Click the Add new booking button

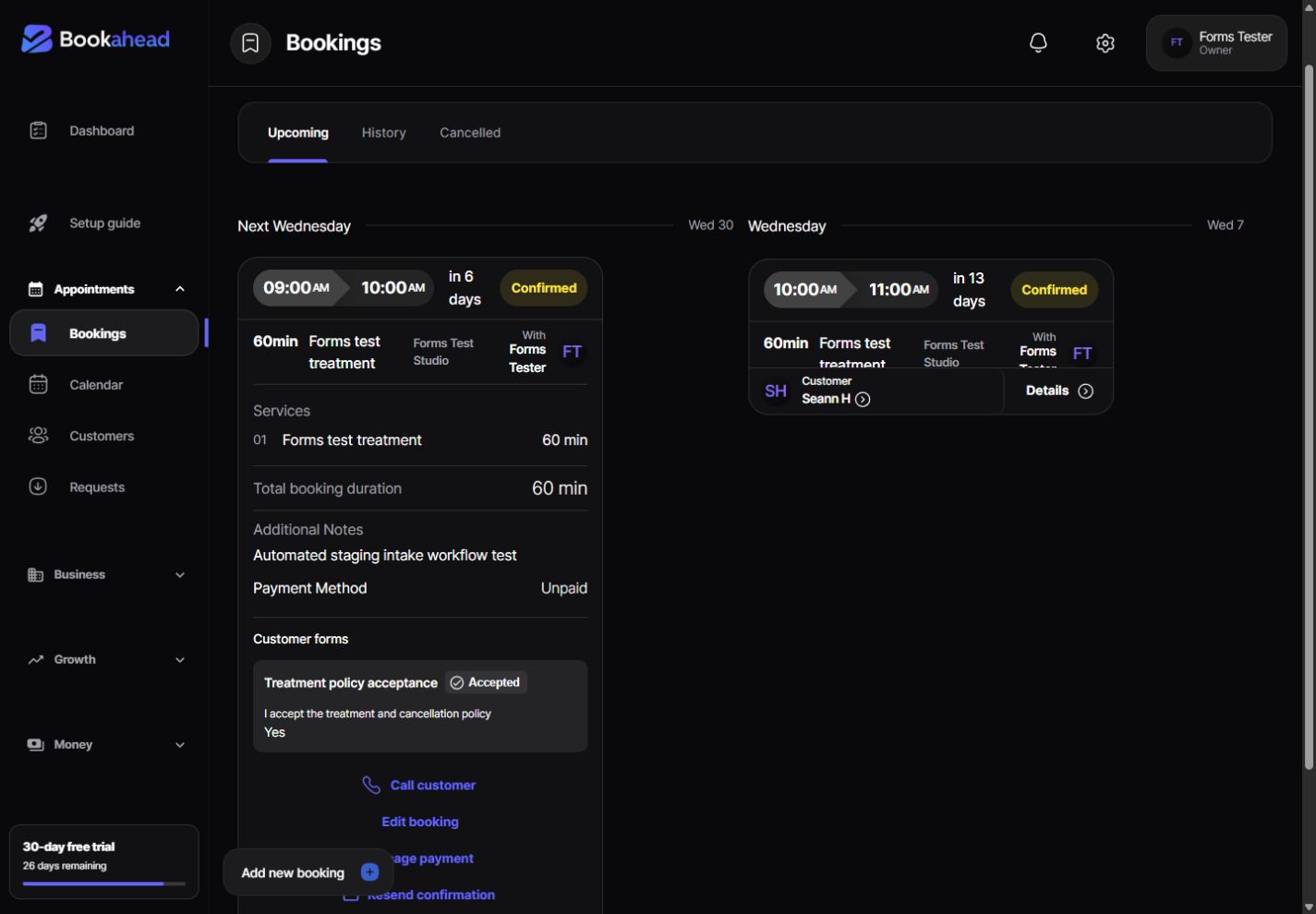tap(308, 872)
